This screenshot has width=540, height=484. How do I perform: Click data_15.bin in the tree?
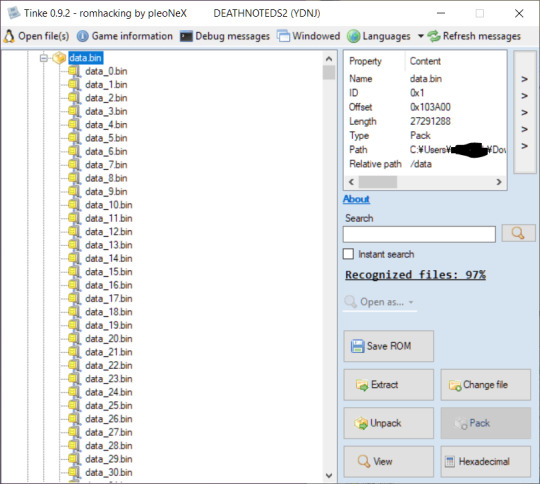pyautogui.click(x=109, y=272)
